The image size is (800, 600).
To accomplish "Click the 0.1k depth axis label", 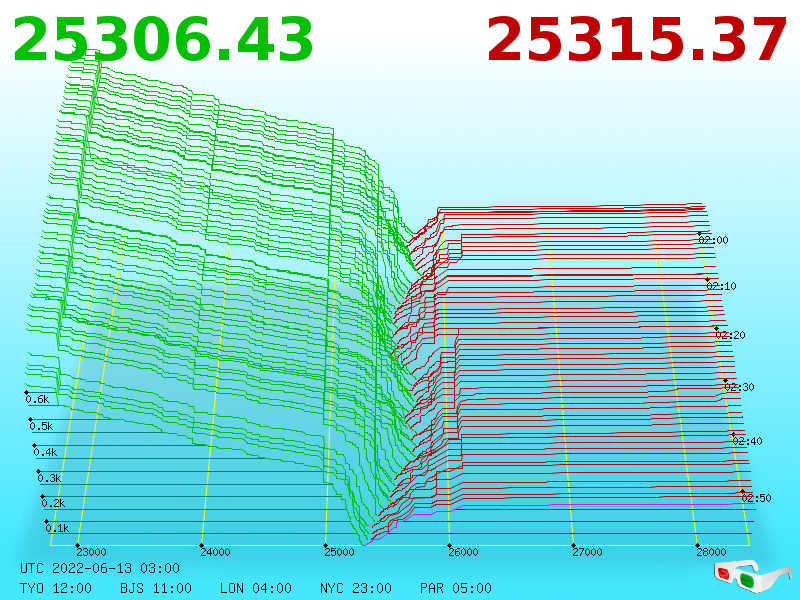I will (58, 529).
